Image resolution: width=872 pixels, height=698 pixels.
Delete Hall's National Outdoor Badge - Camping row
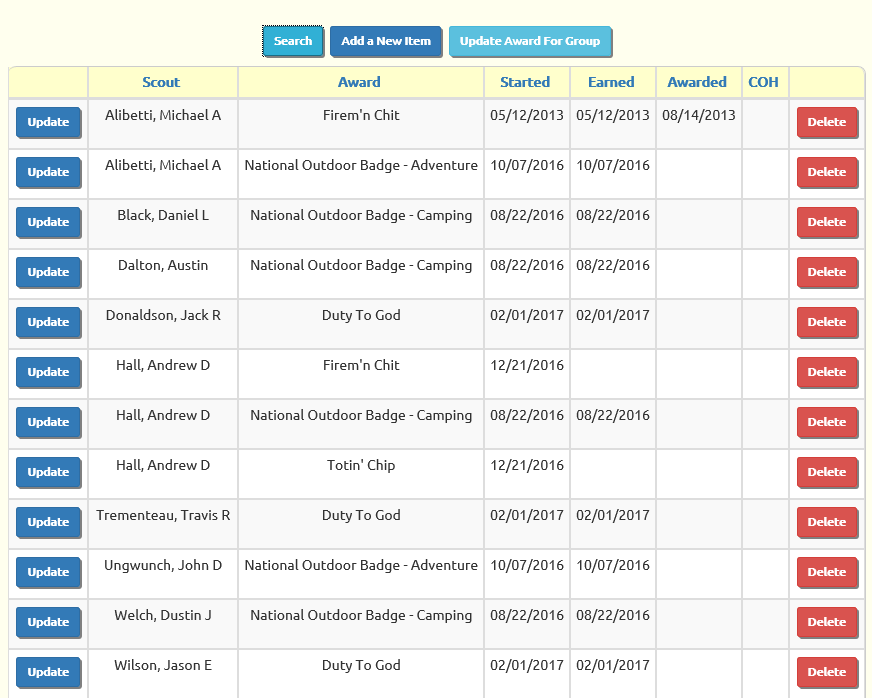pyautogui.click(x=827, y=423)
